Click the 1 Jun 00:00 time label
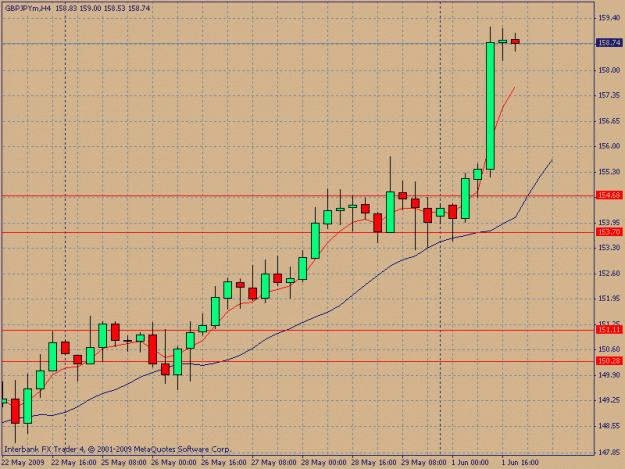625x469 pixels. pos(471,463)
